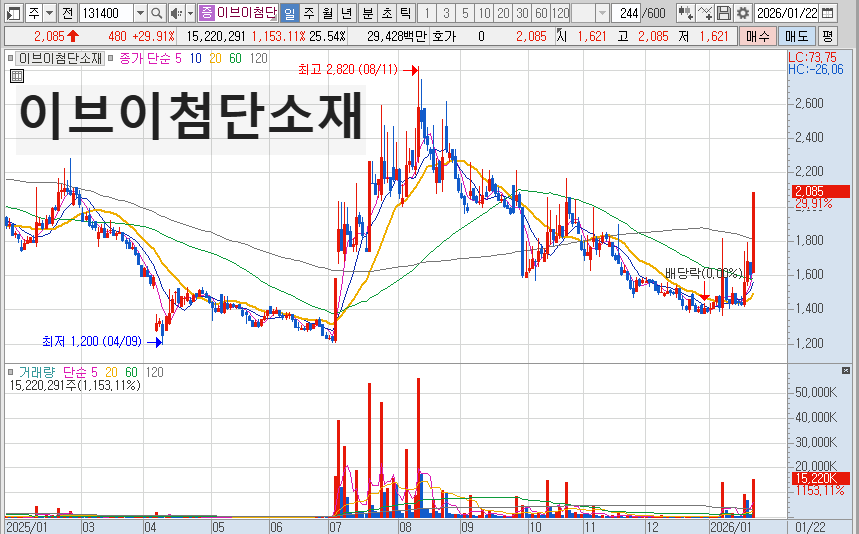Select the 일 daily chart period
This screenshot has width=859, height=534.
click(x=290, y=13)
